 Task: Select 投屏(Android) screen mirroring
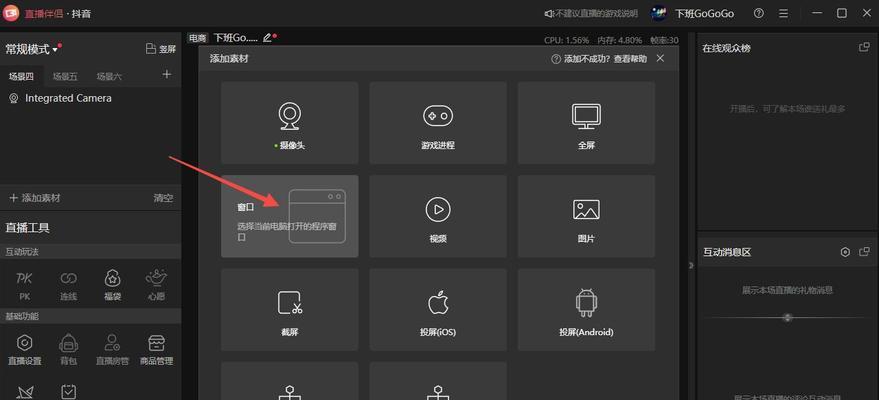coord(586,309)
